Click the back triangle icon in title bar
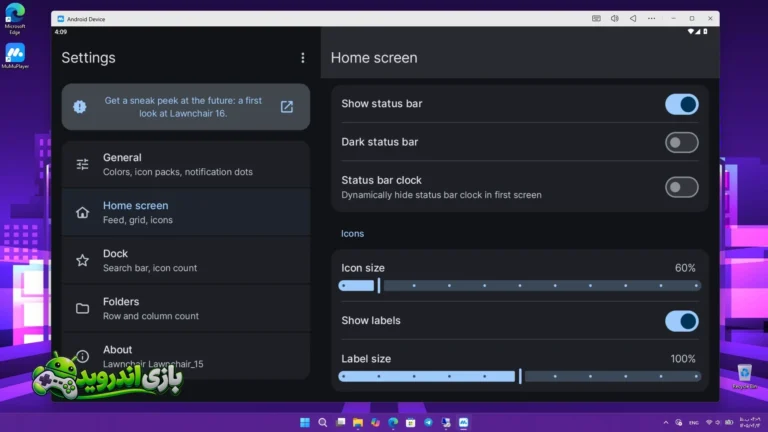Viewport: 768px width, 432px height. pos(633,19)
